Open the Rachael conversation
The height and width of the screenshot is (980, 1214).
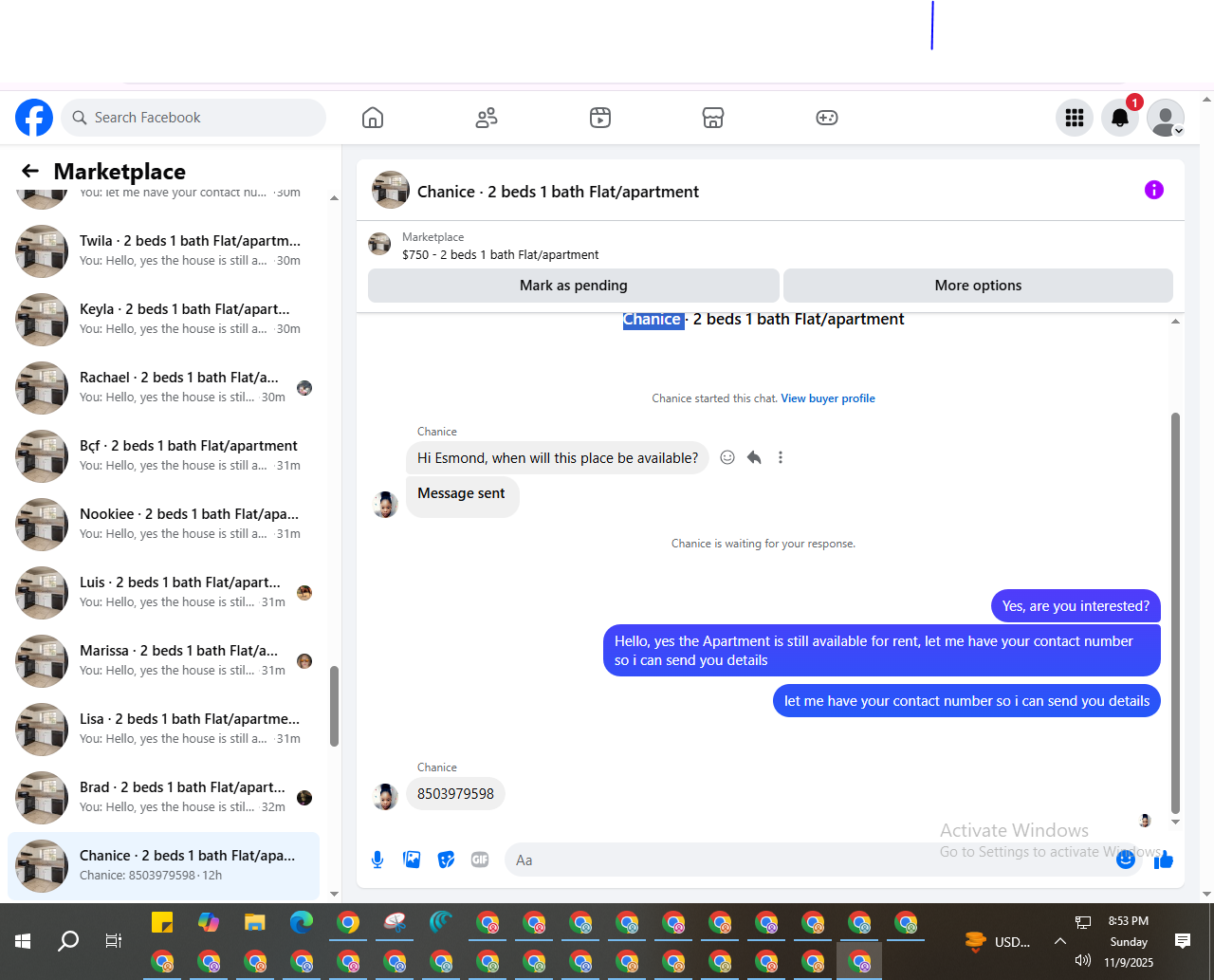point(164,387)
